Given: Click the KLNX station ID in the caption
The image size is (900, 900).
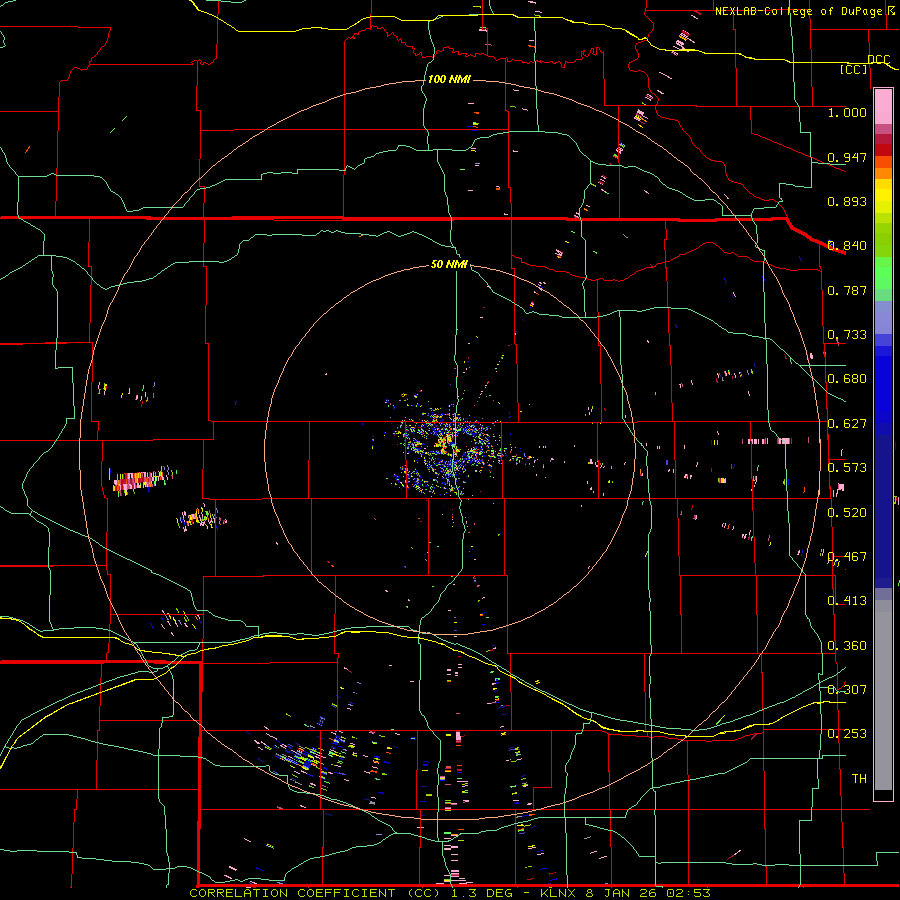Looking at the screenshot, I should [559, 893].
